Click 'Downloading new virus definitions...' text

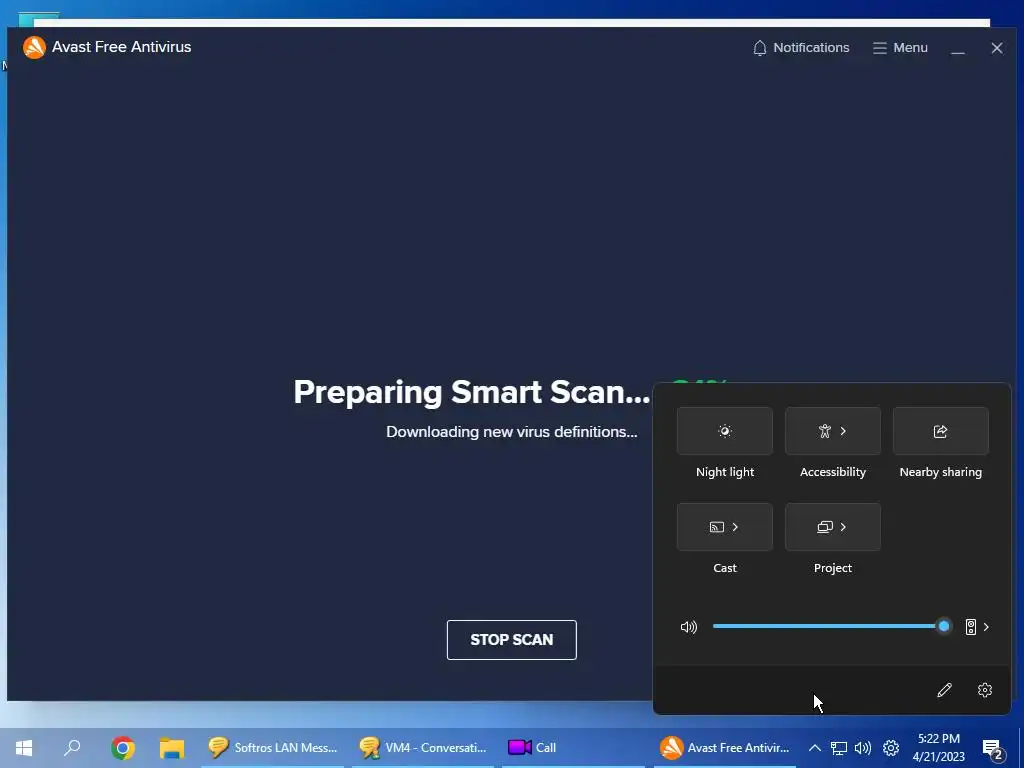tap(511, 432)
